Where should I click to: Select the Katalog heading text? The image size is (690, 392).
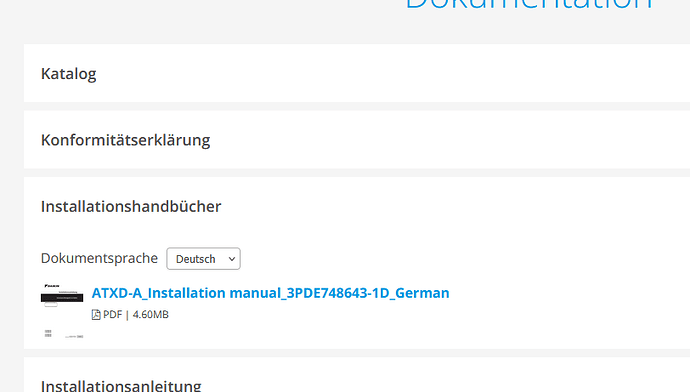point(69,74)
